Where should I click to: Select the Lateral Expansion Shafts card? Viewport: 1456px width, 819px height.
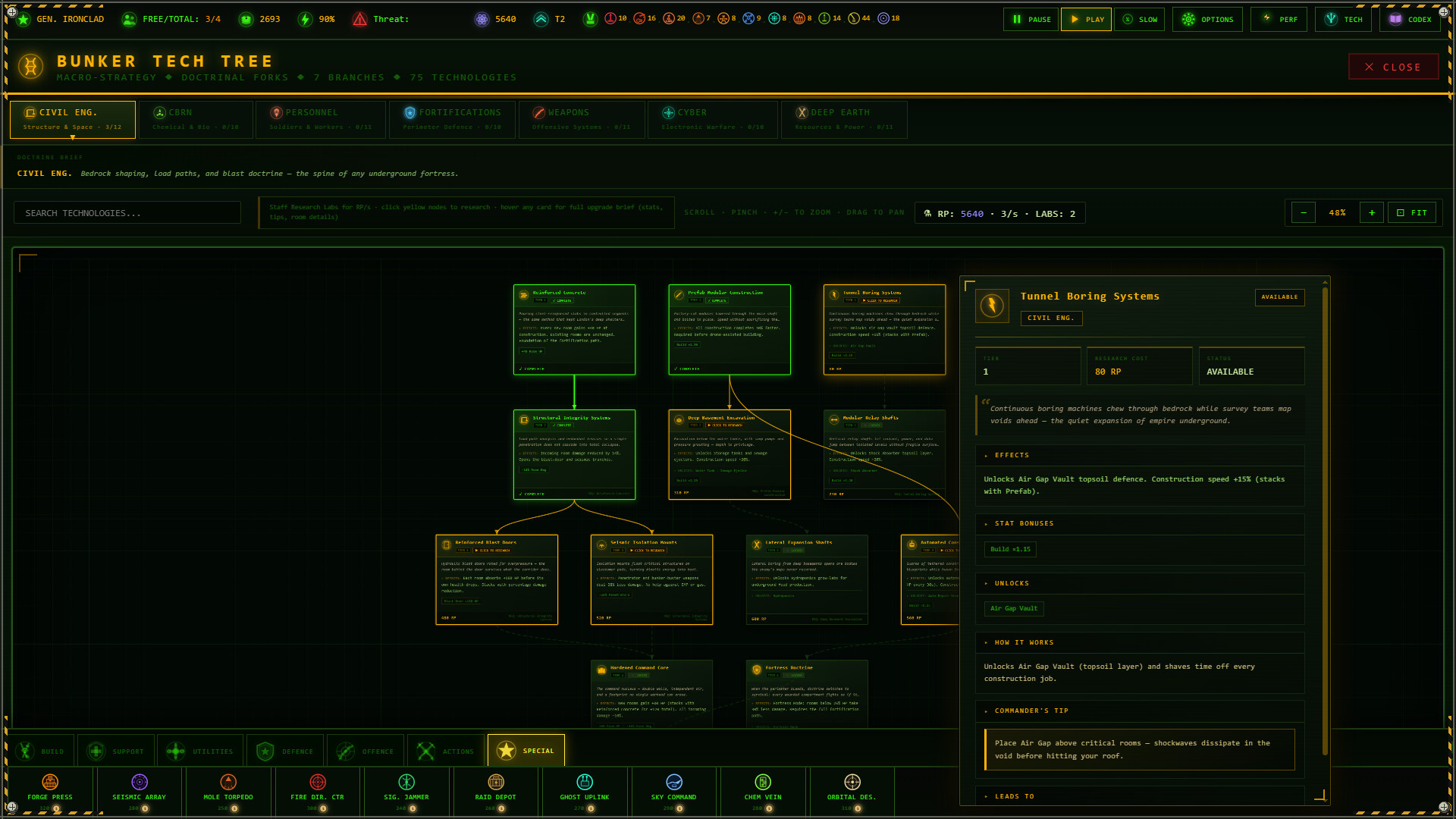[807, 580]
